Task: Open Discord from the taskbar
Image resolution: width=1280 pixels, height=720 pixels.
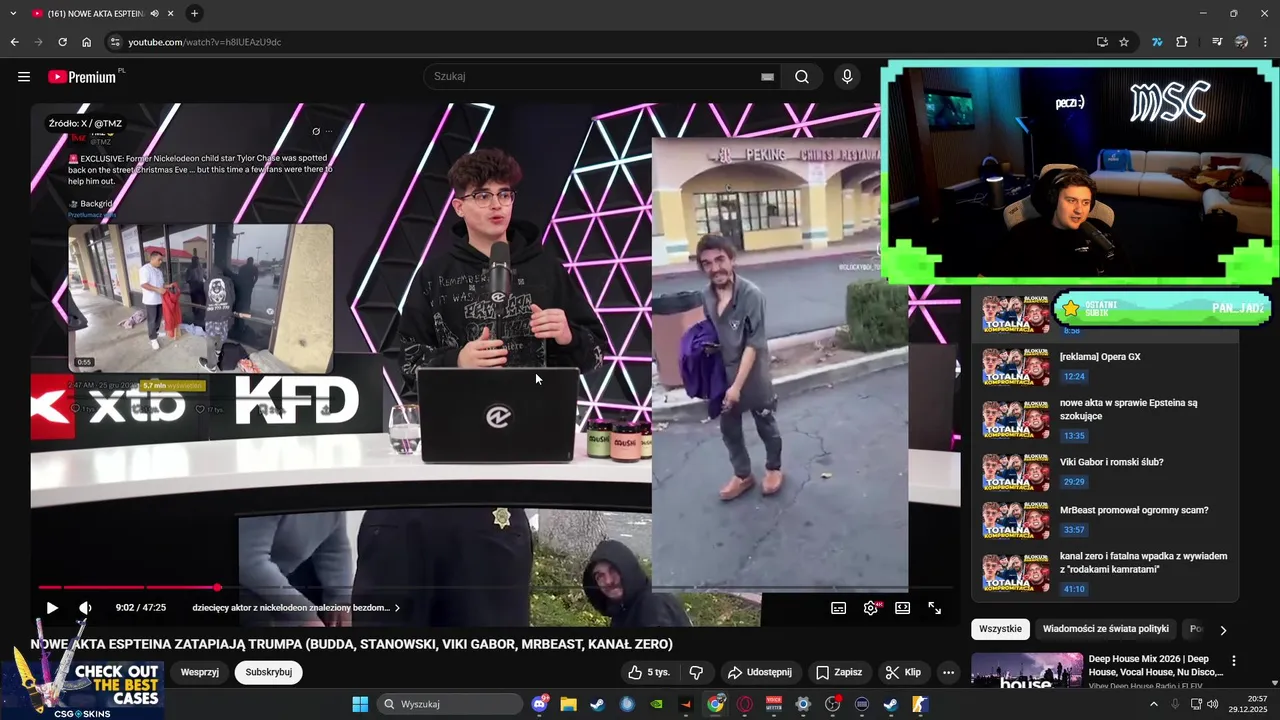Action: (x=541, y=704)
